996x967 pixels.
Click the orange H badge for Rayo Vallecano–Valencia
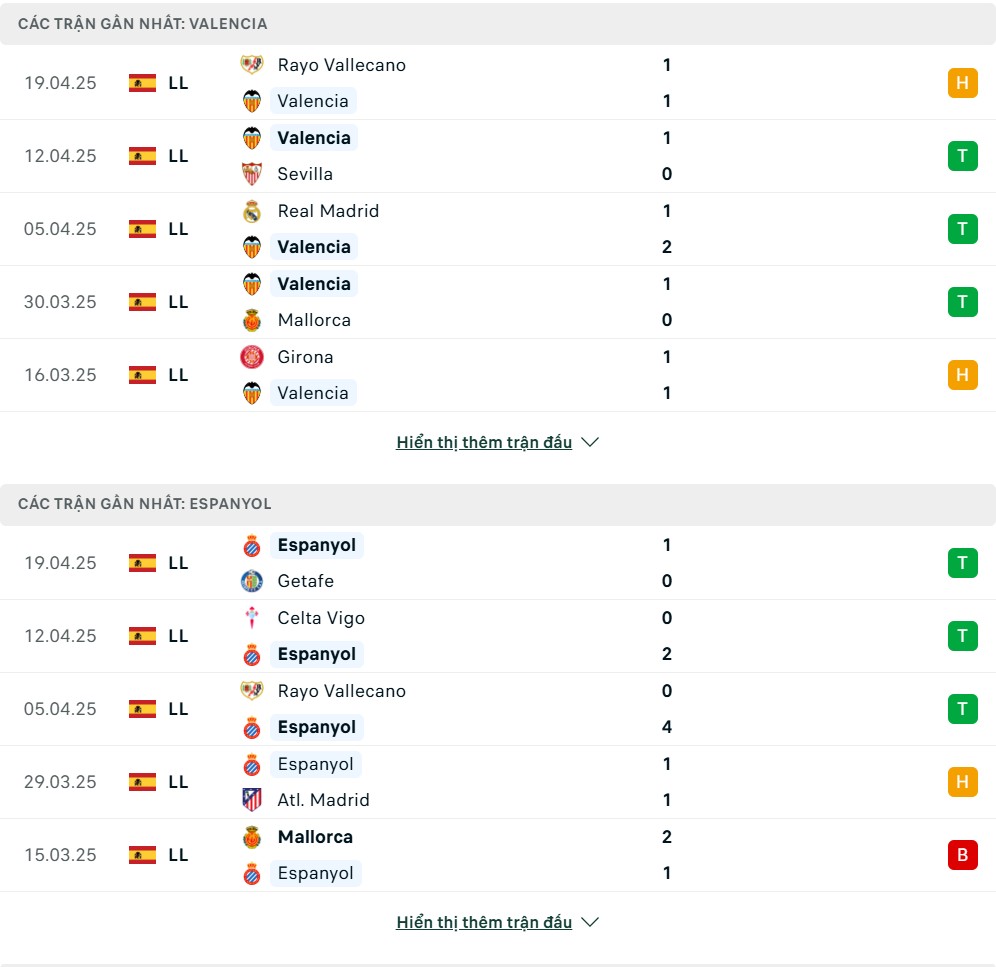click(x=962, y=83)
